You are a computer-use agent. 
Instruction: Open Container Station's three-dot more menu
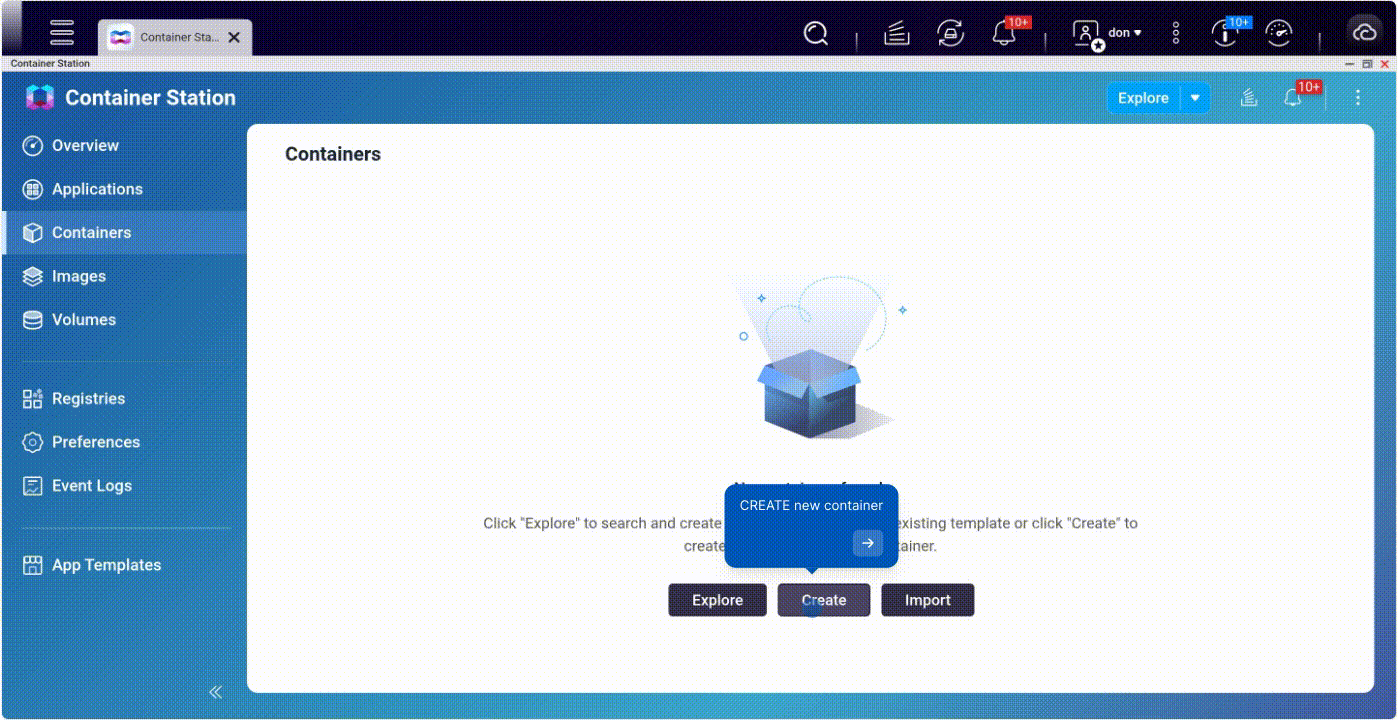point(1358,98)
